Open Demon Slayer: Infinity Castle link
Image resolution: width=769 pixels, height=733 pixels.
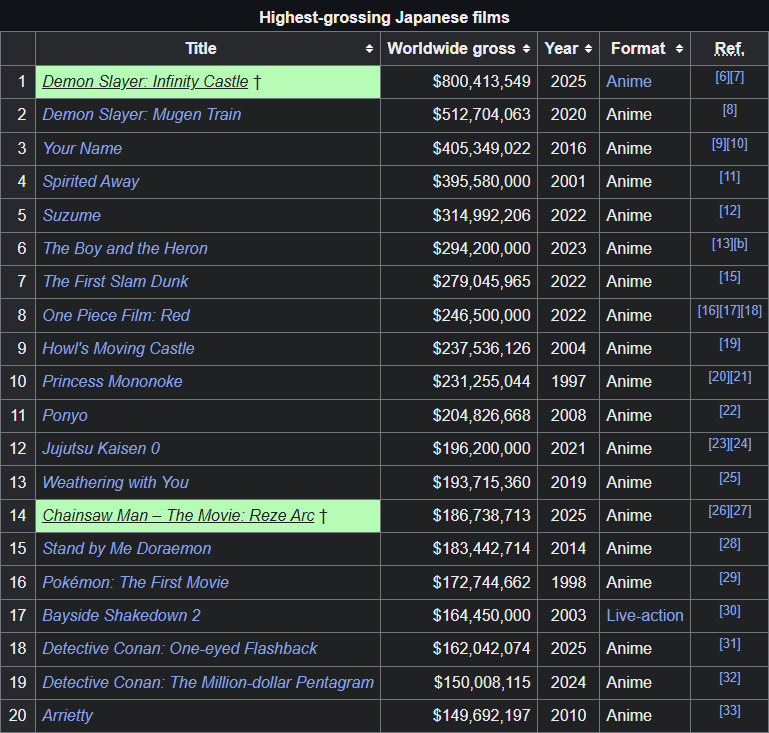pyautogui.click(x=145, y=81)
